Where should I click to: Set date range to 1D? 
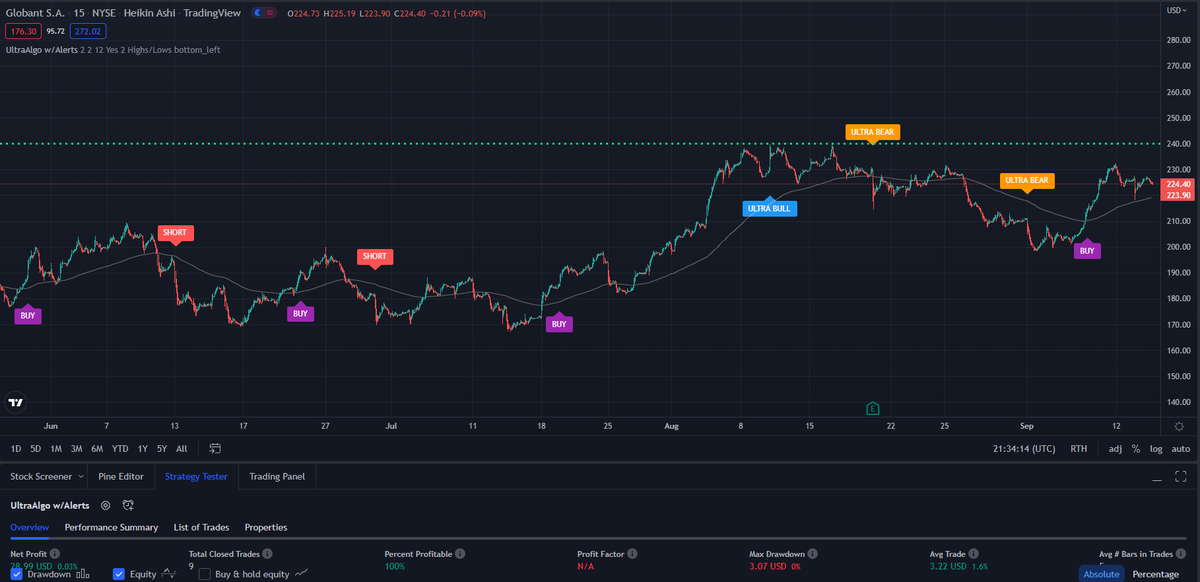click(x=16, y=449)
